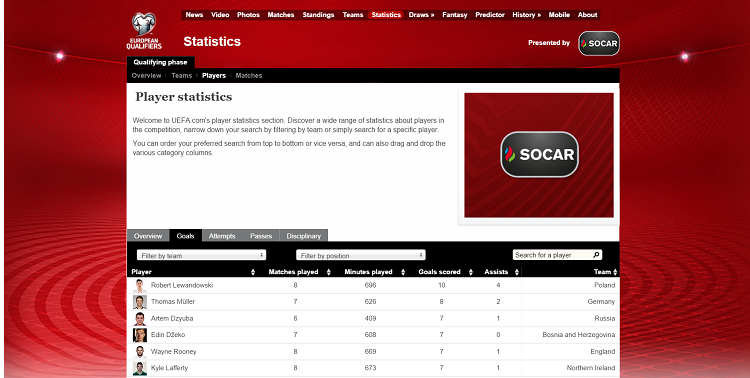Sort by Player column arrows
The image size is (750, 378).
(x=253, y=272)
